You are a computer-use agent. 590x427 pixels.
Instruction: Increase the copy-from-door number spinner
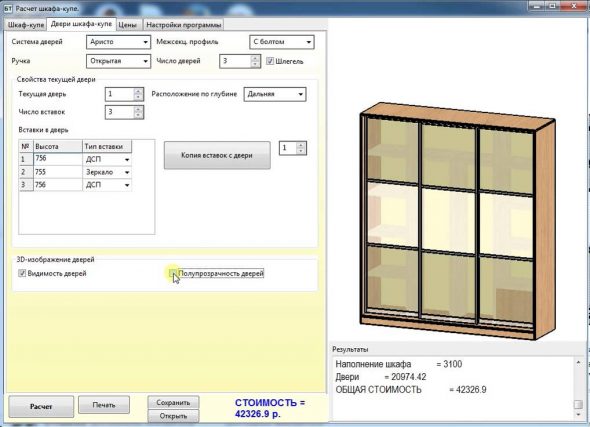(x=301, y=145)
